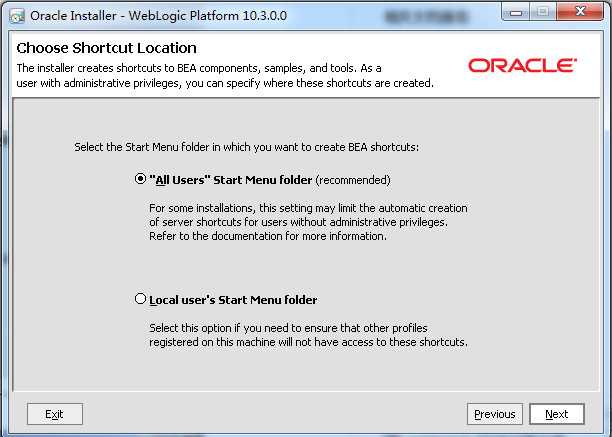Click the Next button
The image size is (612, 437).
pos(557,414)
